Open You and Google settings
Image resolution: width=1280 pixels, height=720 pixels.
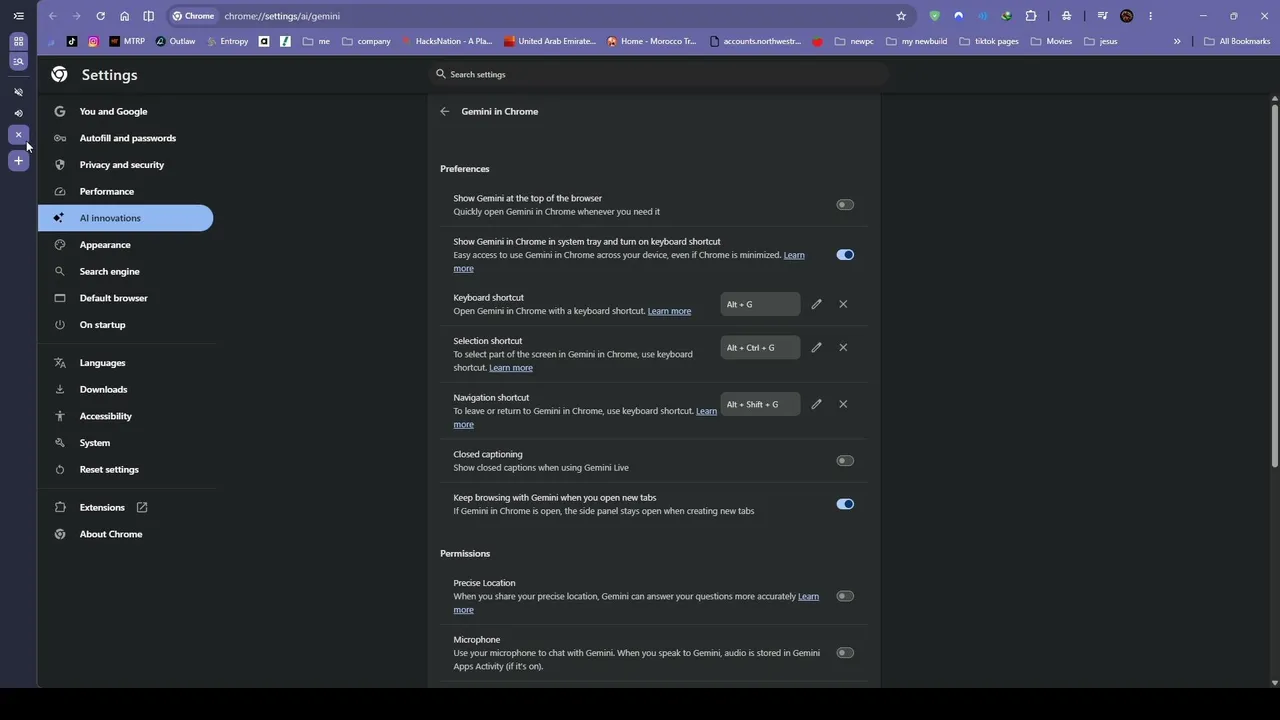point(125,111)
